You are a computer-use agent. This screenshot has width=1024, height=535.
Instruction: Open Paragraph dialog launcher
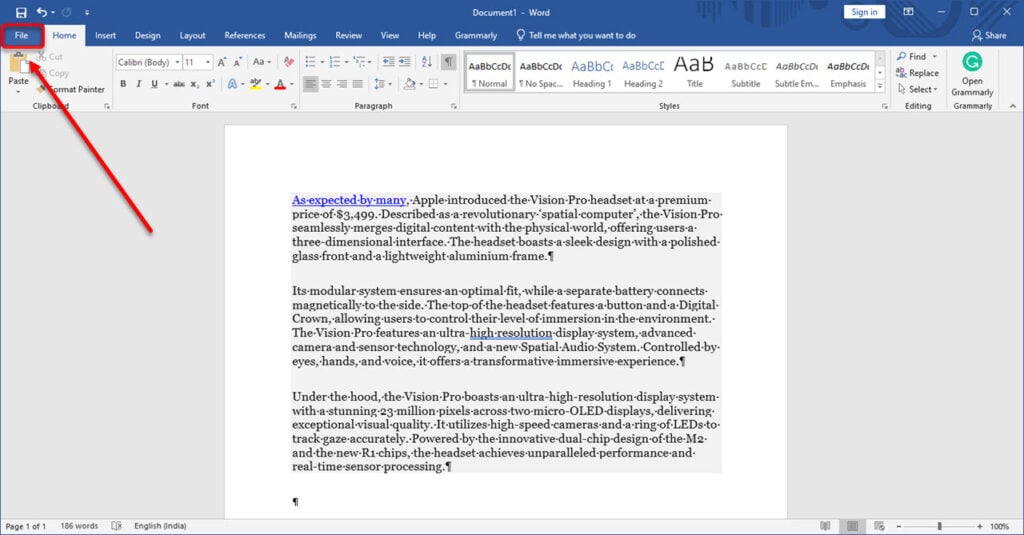pyautogui.click(x=454, y=106)
